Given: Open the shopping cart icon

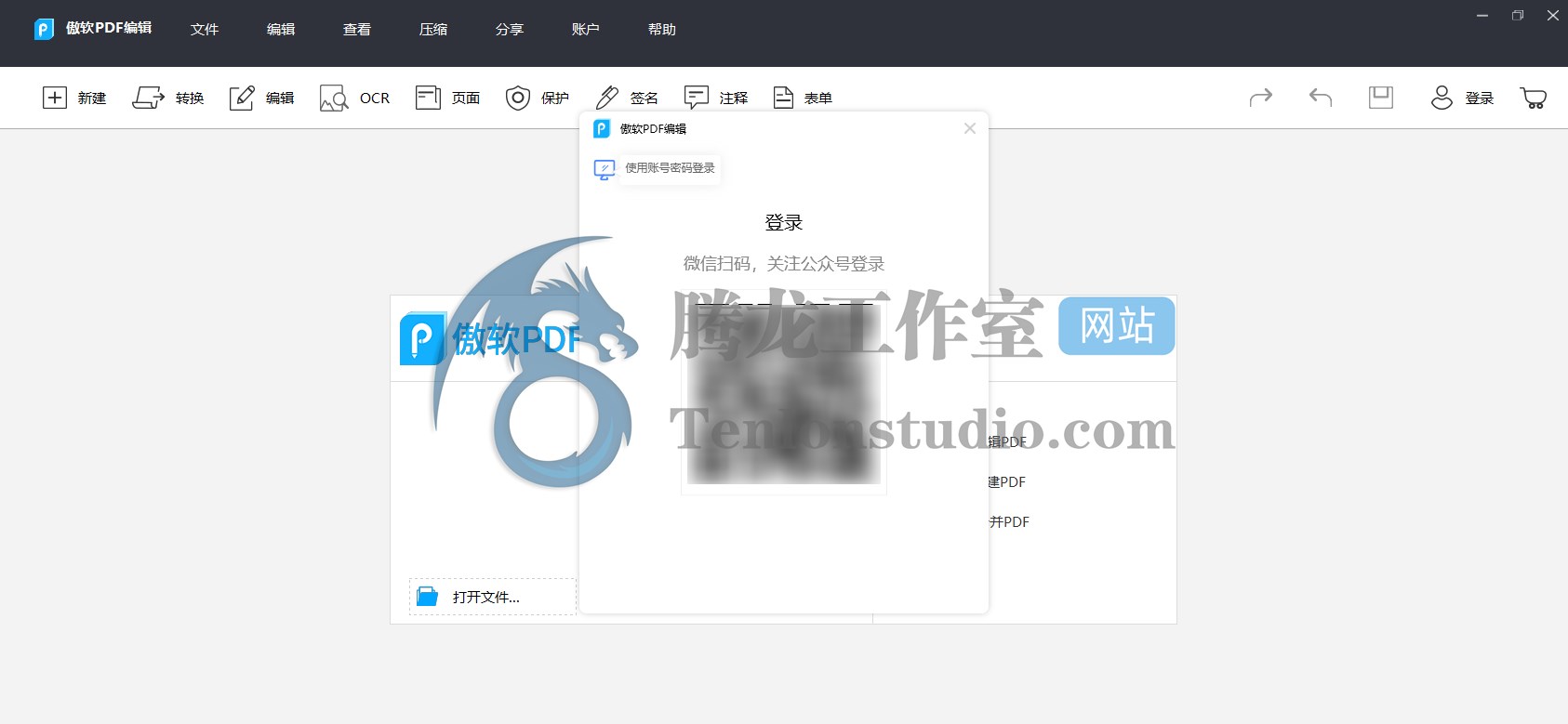Looking at the screenshot, I should (x=1533, y=98).
